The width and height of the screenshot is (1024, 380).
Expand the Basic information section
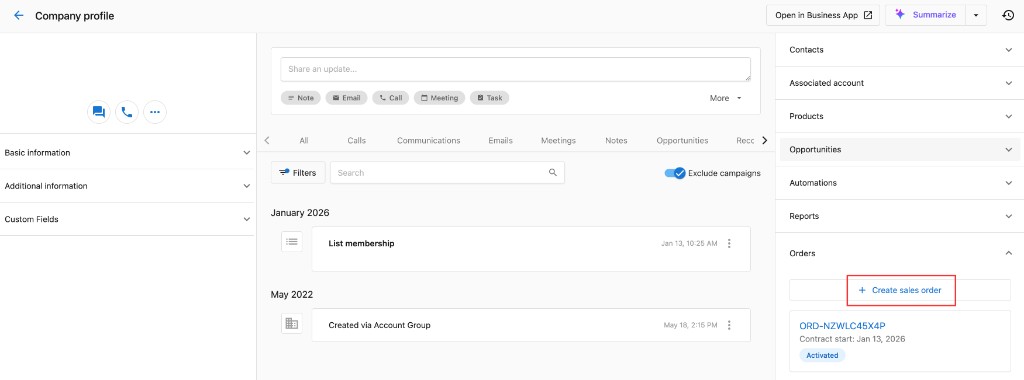click(x=127, y=153)
